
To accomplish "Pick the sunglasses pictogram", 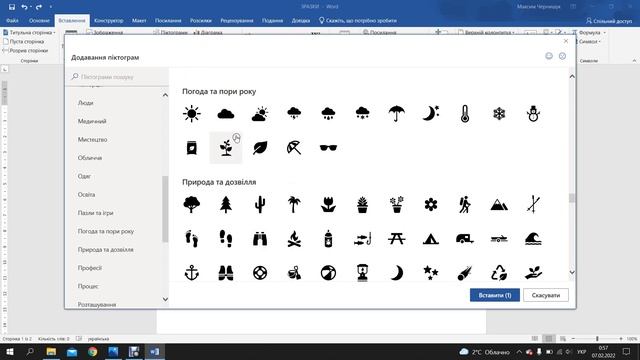I will click(x=328, y=148).
